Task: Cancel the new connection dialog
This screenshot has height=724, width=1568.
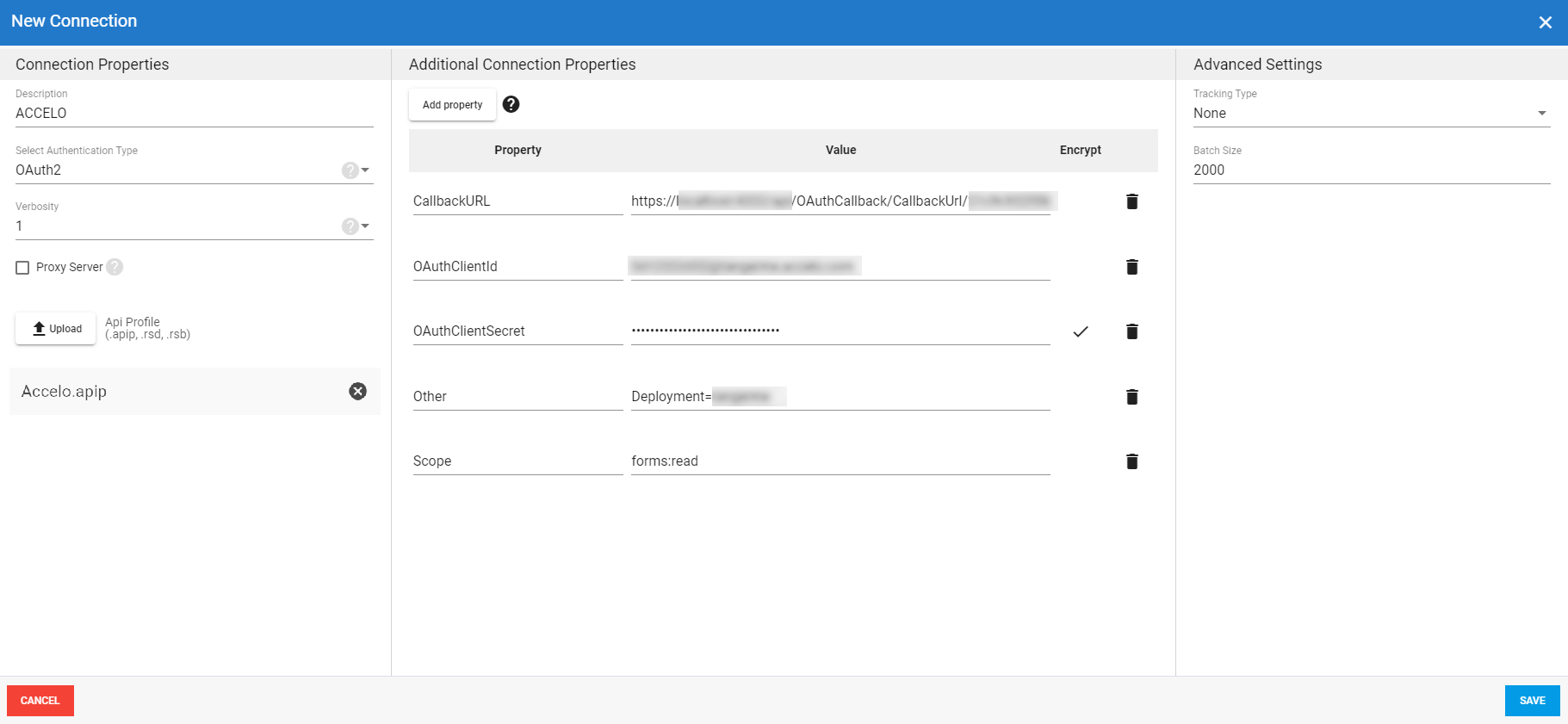Action: pos(40,701)
